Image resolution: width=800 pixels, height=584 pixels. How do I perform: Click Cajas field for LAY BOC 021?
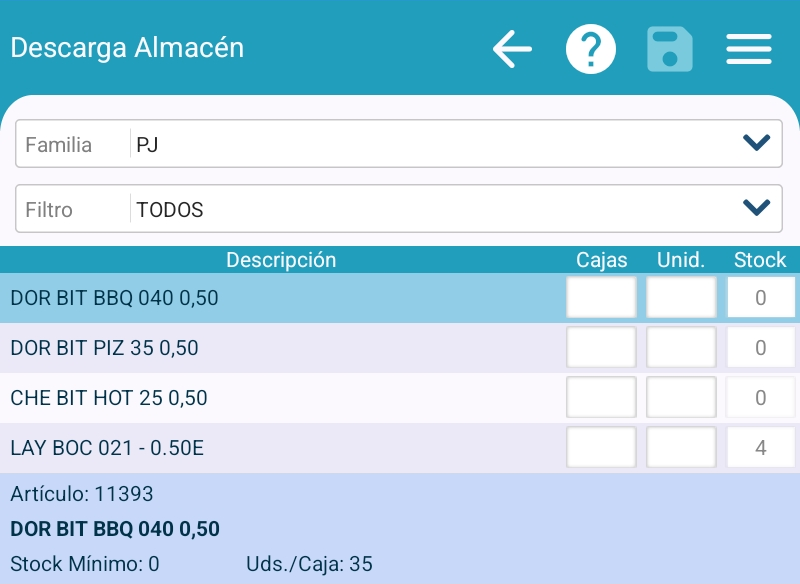click(601, 448)
